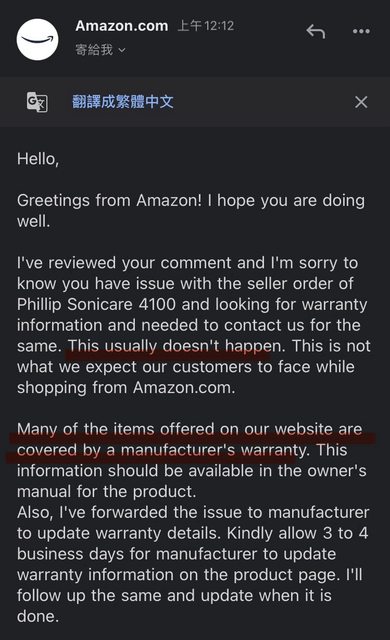Tap the reply arrow icon
390x640 pixels.
316,31
